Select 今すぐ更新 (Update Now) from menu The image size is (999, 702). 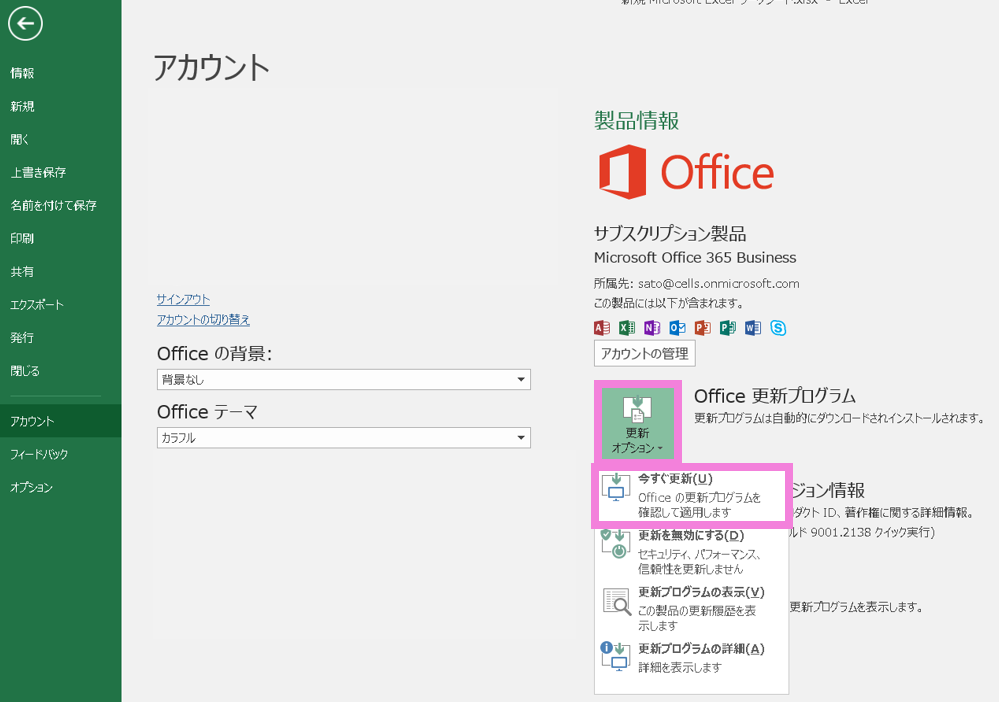point(691,495)
